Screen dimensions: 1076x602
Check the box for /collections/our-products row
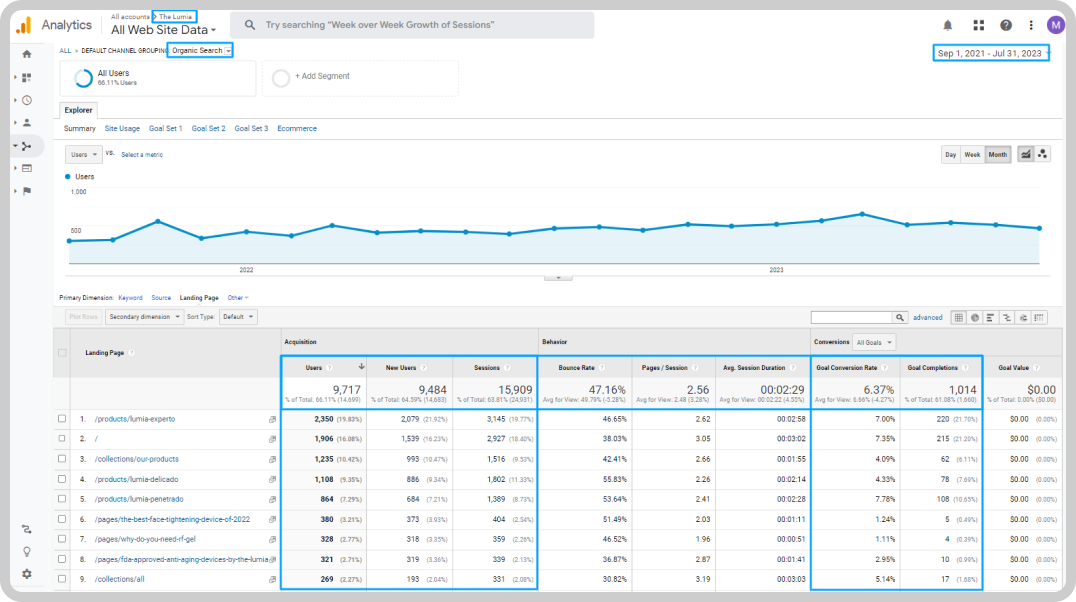[x=62, y=459]
